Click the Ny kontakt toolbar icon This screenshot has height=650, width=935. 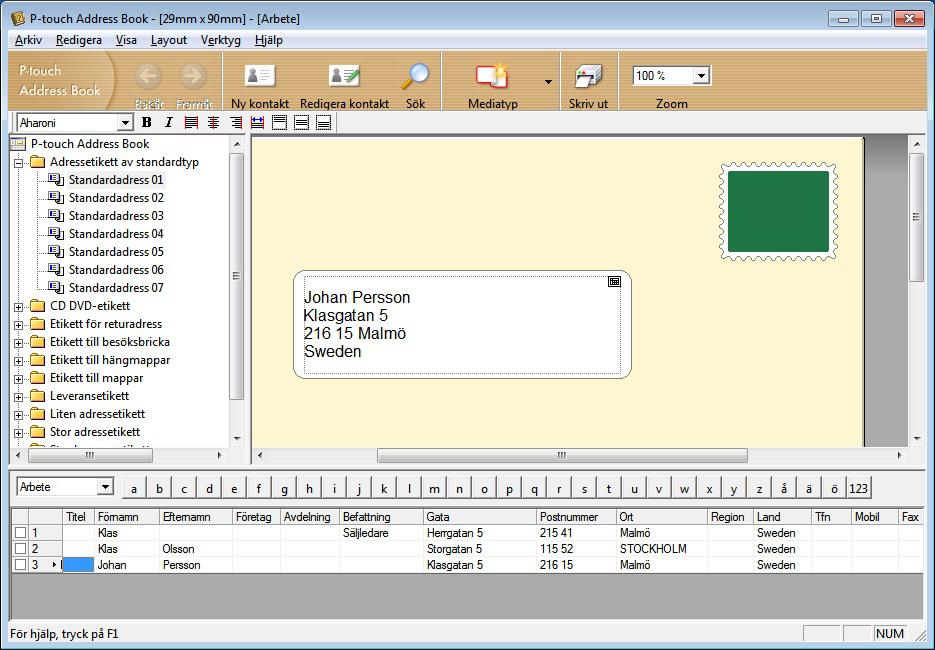point(260,76)
